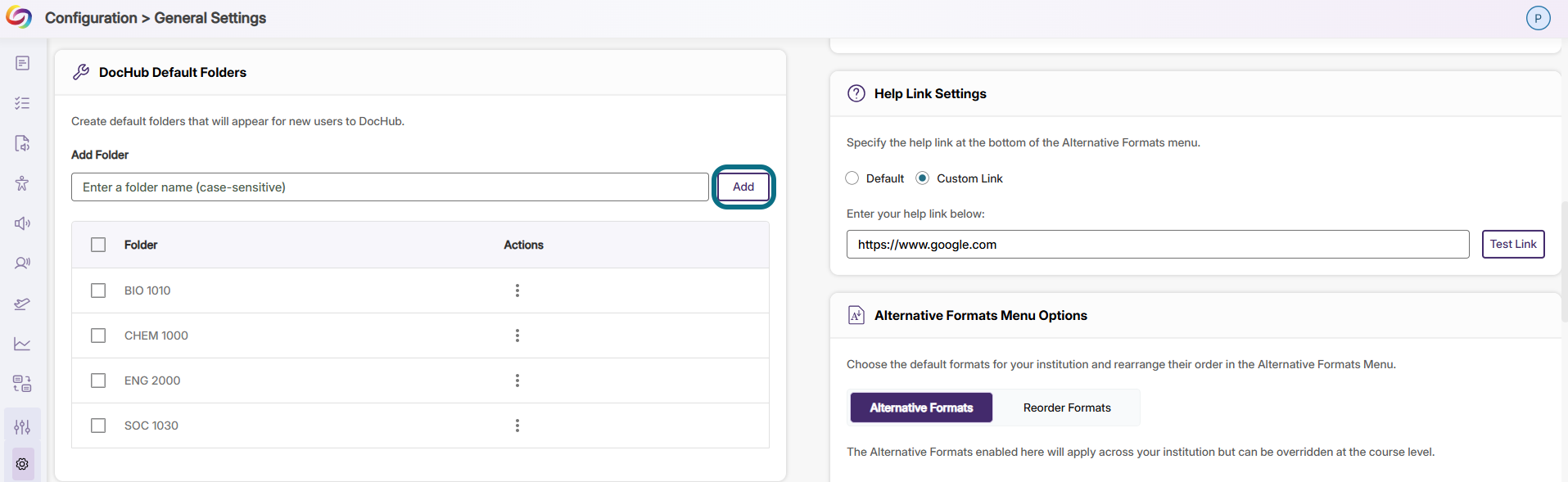Select the accessibility figure sidebar icon
This screenshot has width=1568, height=482.
[x=22, y=183]
